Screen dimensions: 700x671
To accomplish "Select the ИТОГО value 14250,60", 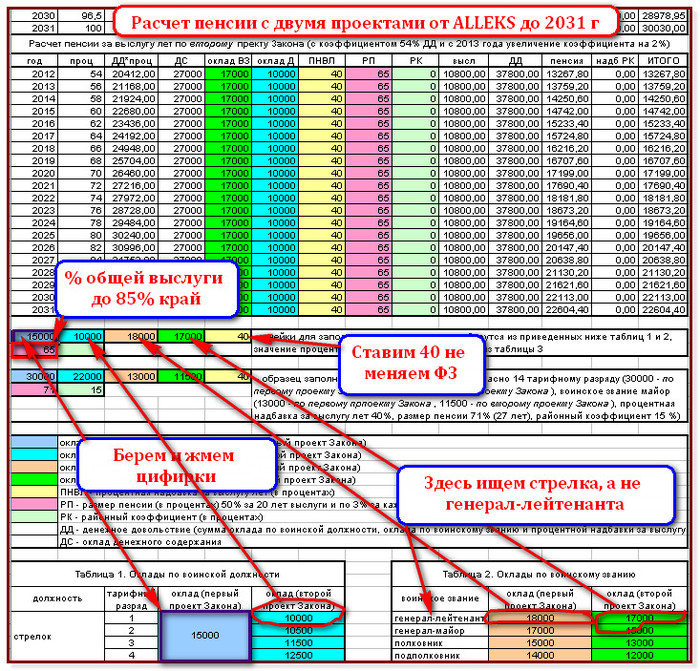I will click(663, 99).
